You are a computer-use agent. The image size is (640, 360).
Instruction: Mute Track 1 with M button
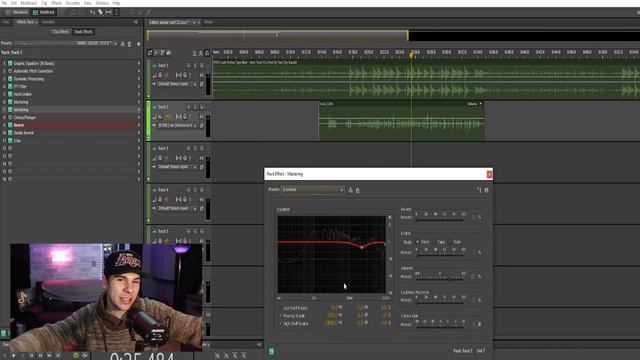pos(189,66)
